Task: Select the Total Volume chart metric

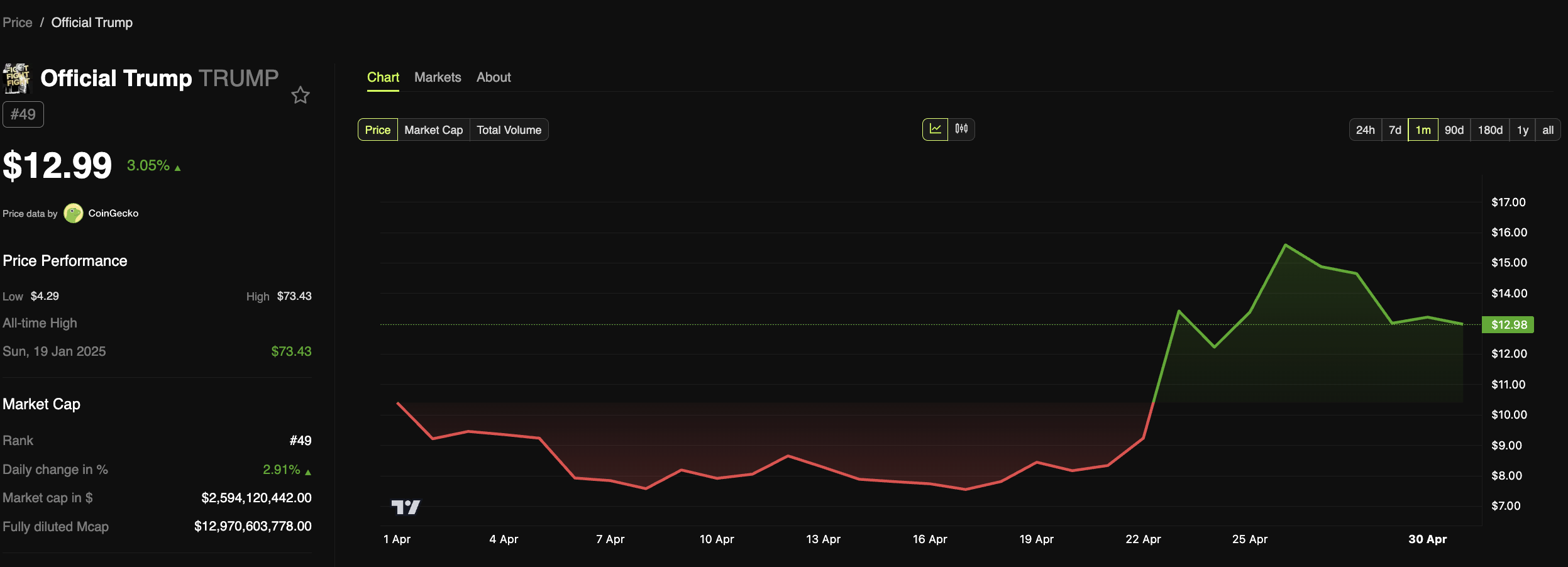Action: pos(509,129)
